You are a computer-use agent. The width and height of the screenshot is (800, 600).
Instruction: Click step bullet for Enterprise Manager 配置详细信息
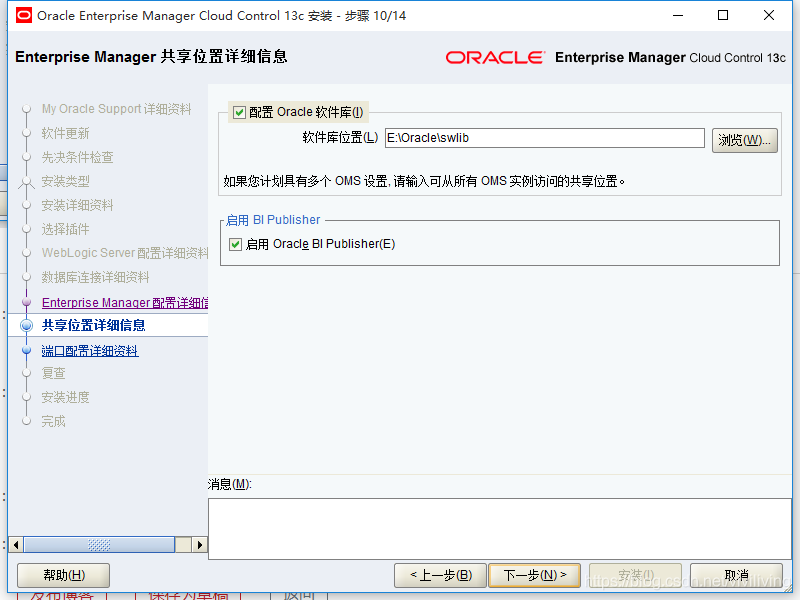[x=27, y=302]
